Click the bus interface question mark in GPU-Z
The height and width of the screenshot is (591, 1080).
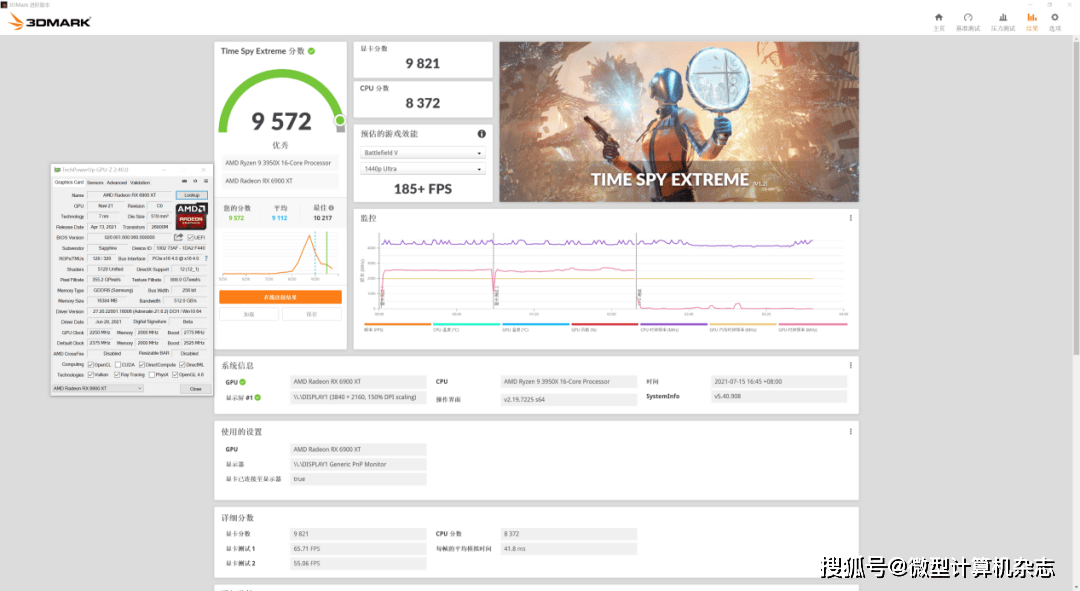206,258
